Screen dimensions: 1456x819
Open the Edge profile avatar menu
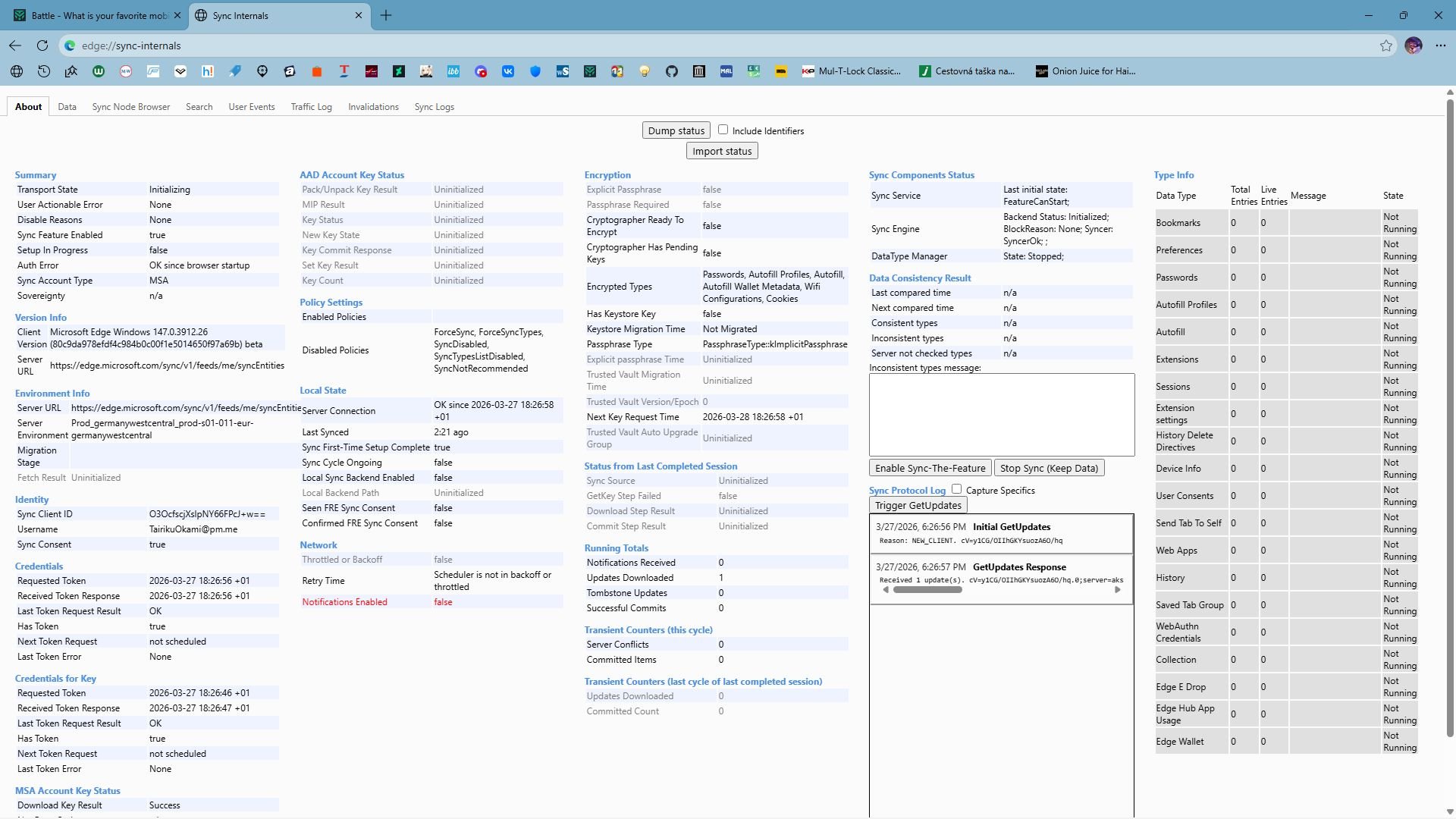pos(1414,45)
